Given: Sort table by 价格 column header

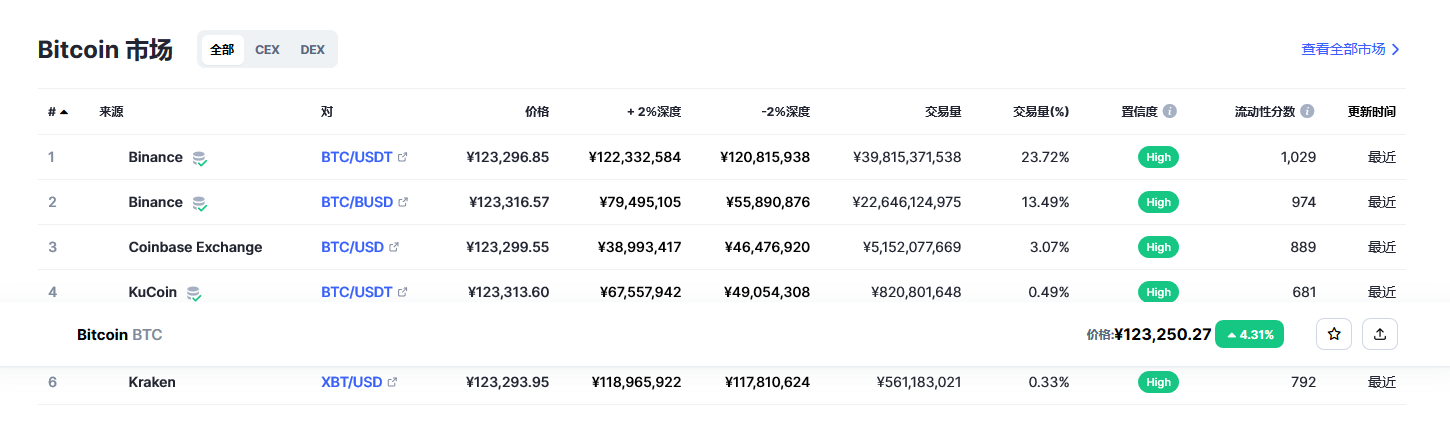Looking at the screenshot, I should pyautogui.click(x=537, y=112).
